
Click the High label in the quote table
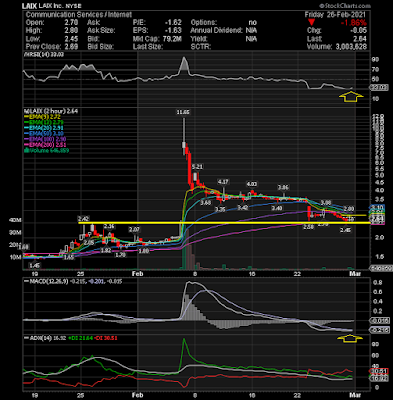(34, 31)
